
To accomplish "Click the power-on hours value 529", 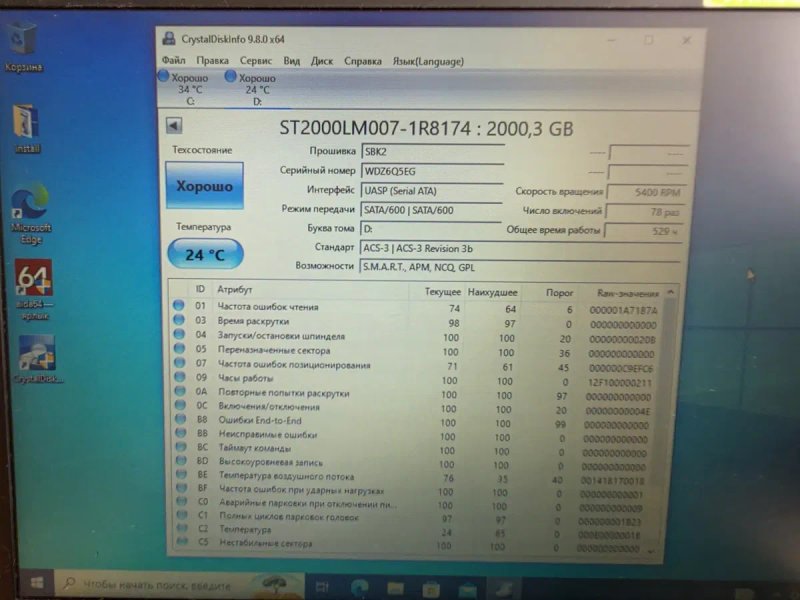I will [644, 231].
